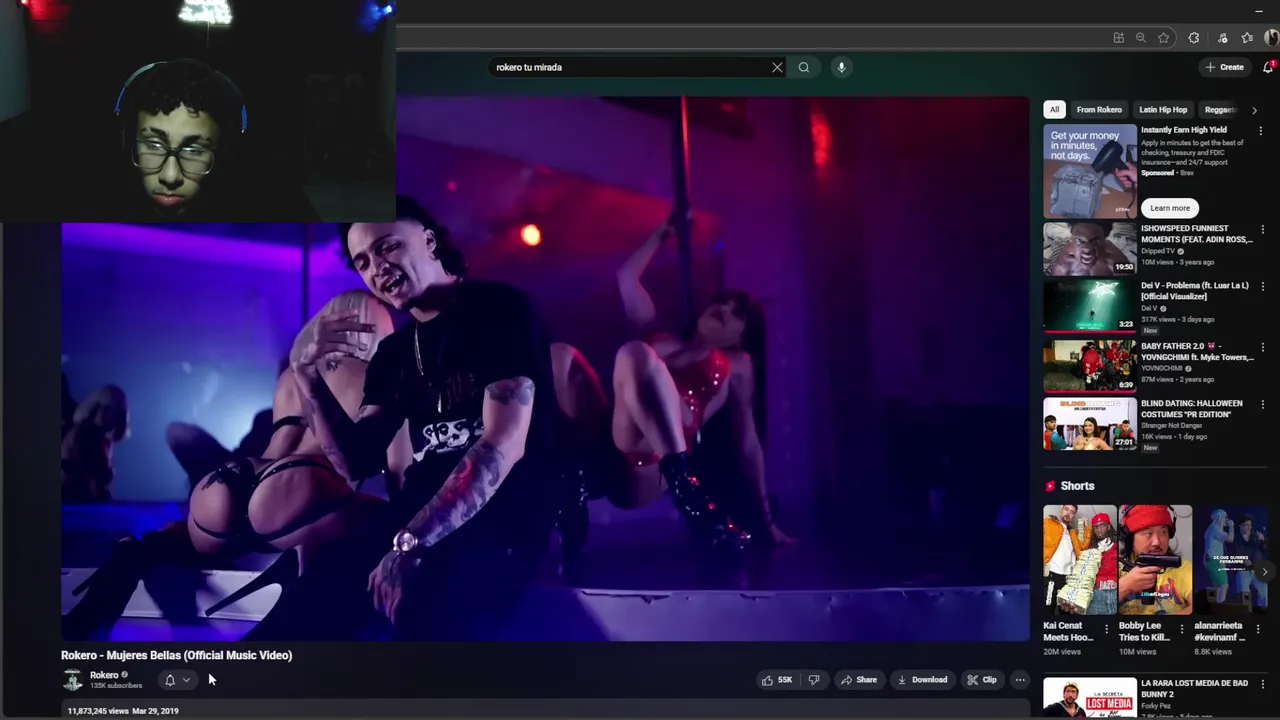Click the magnifier search icon
Image resolution: width=1280 pixels, height=720 pixels.
804,67
